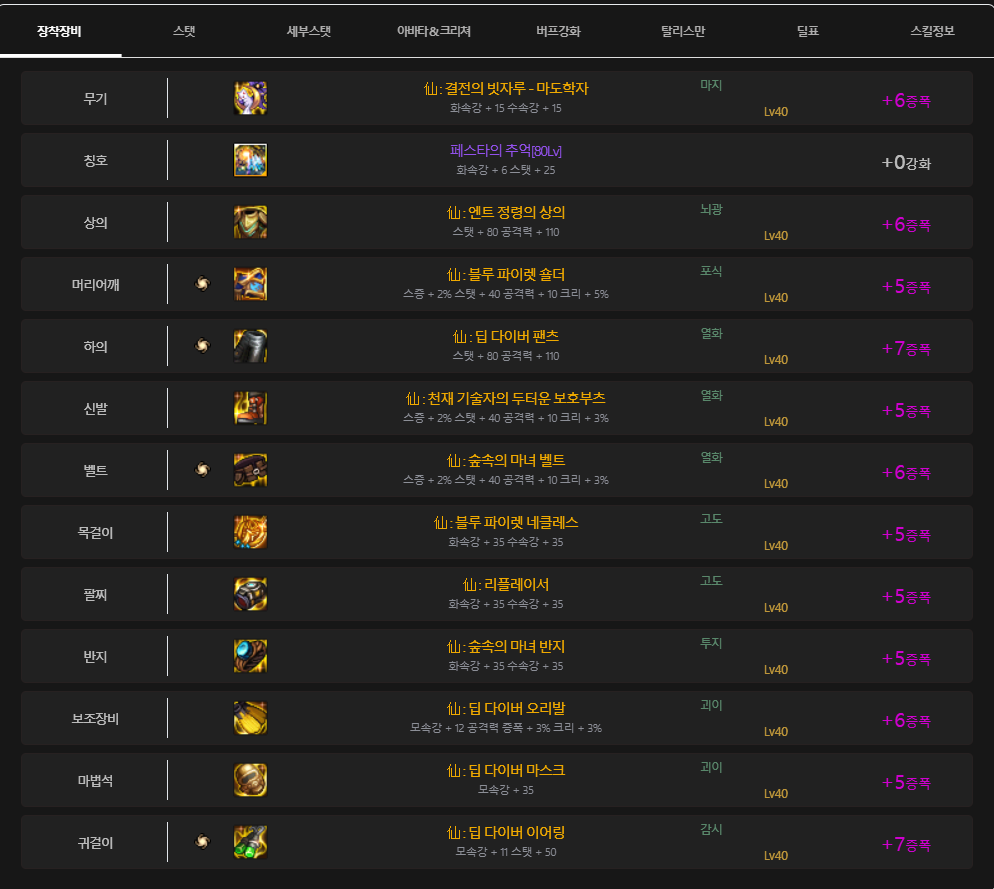Click the 반지 ring item icon
Screen dimensions: 994x889
[250, 656]
